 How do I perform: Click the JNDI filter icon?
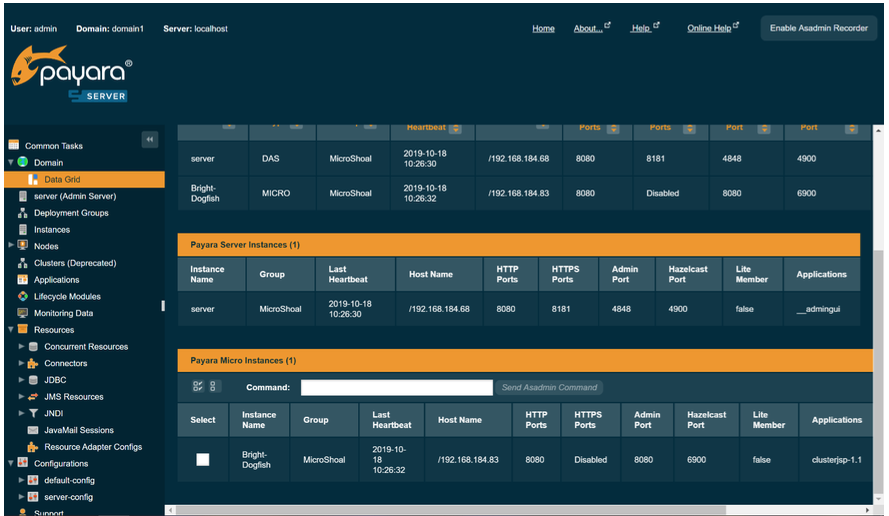(x=33, y=414)
